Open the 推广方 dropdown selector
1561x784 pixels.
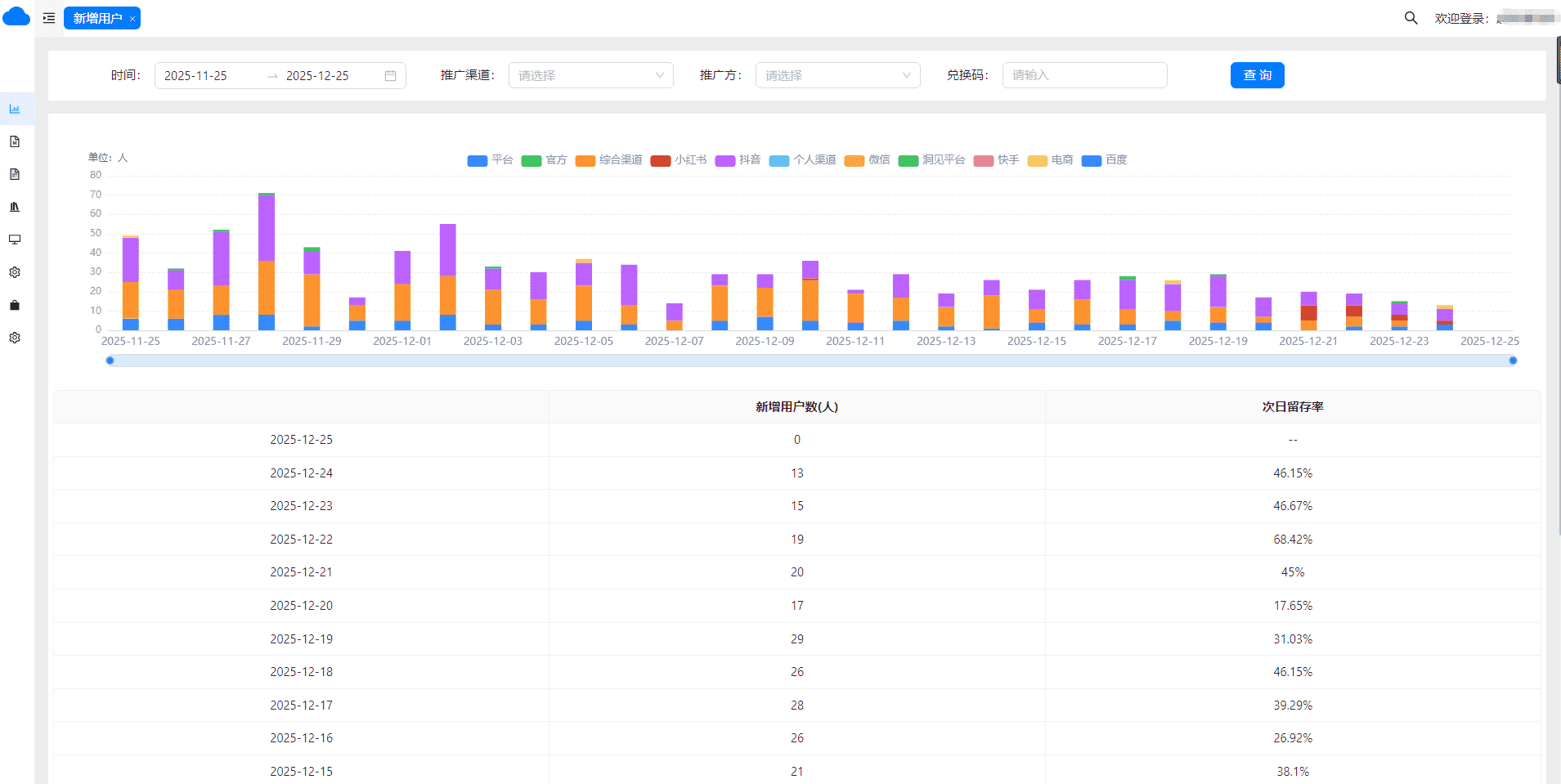point(837,75)
